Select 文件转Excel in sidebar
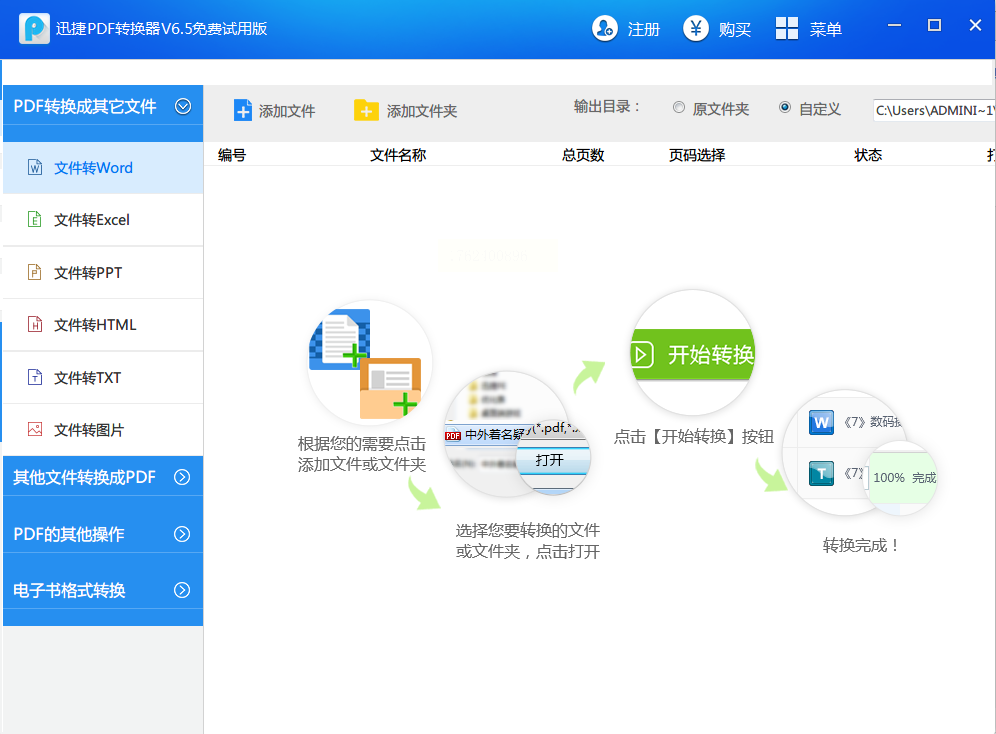Screen dimensions: 996x734 (91, 220)
